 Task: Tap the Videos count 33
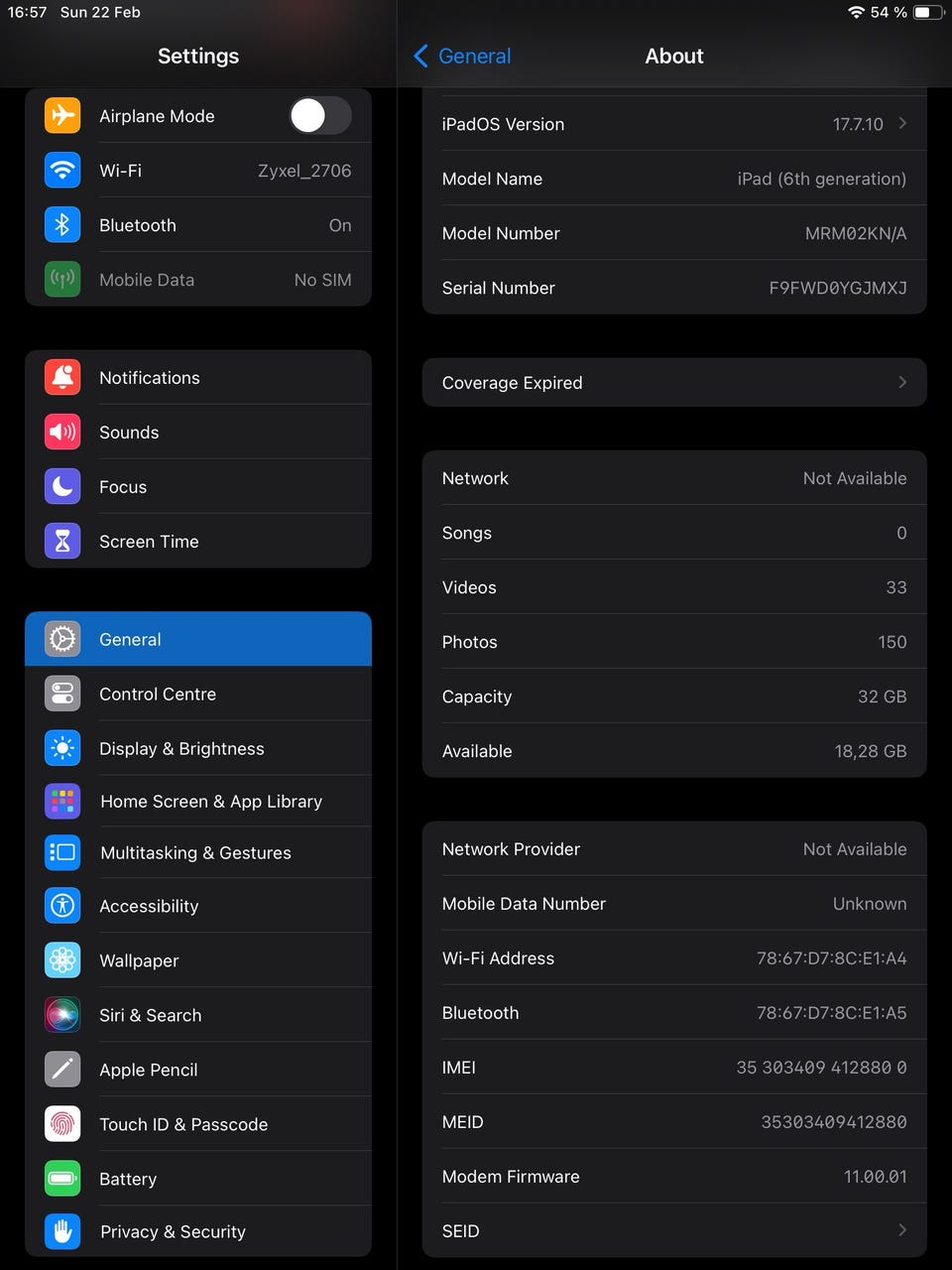(x=896, y=587)
